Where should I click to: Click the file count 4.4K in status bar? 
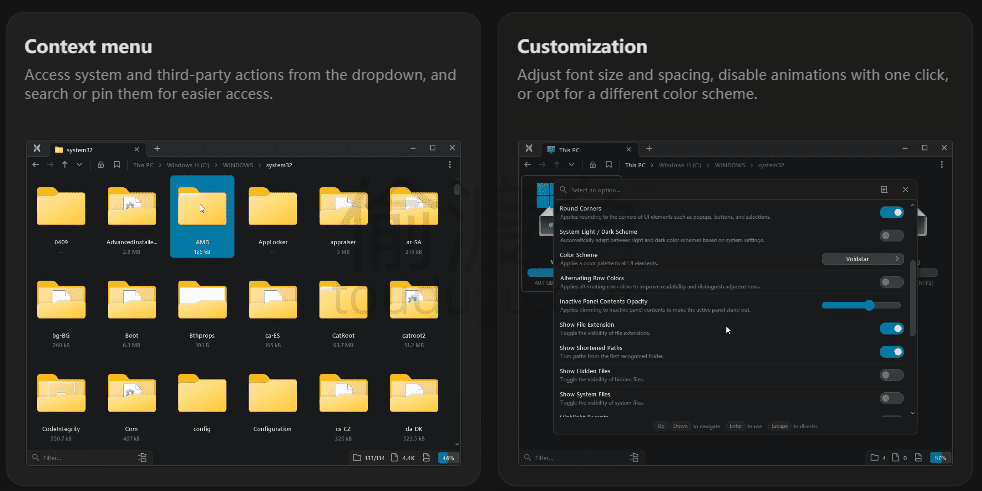403,458
